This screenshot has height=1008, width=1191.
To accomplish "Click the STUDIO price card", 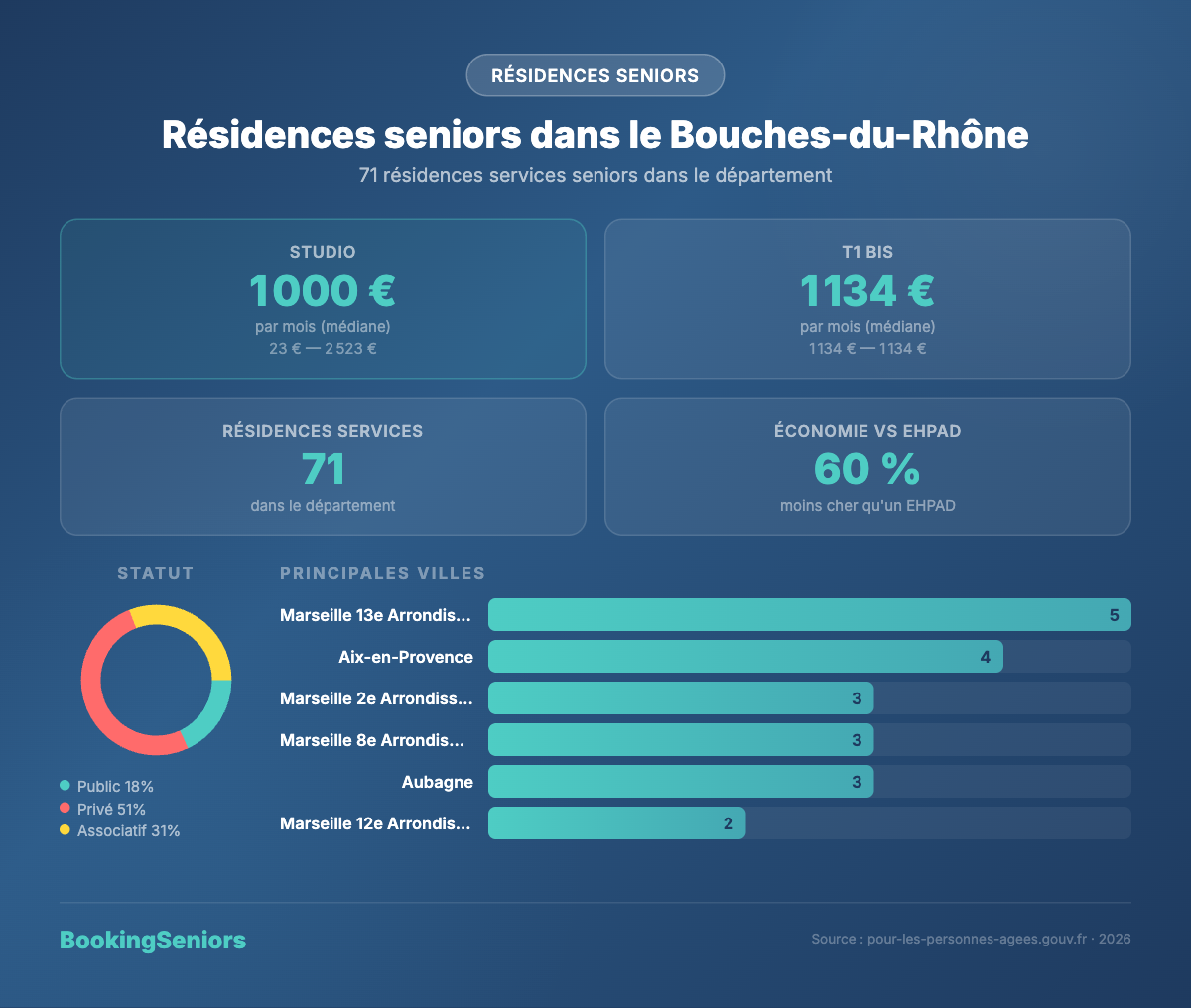I will click(x=323, y=299).
